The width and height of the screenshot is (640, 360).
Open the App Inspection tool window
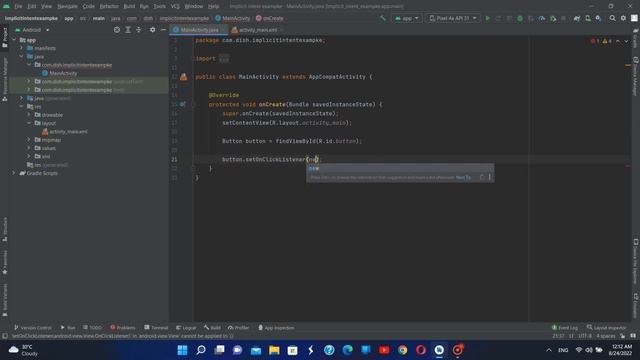pyautogui.click(x=276, y=327)
